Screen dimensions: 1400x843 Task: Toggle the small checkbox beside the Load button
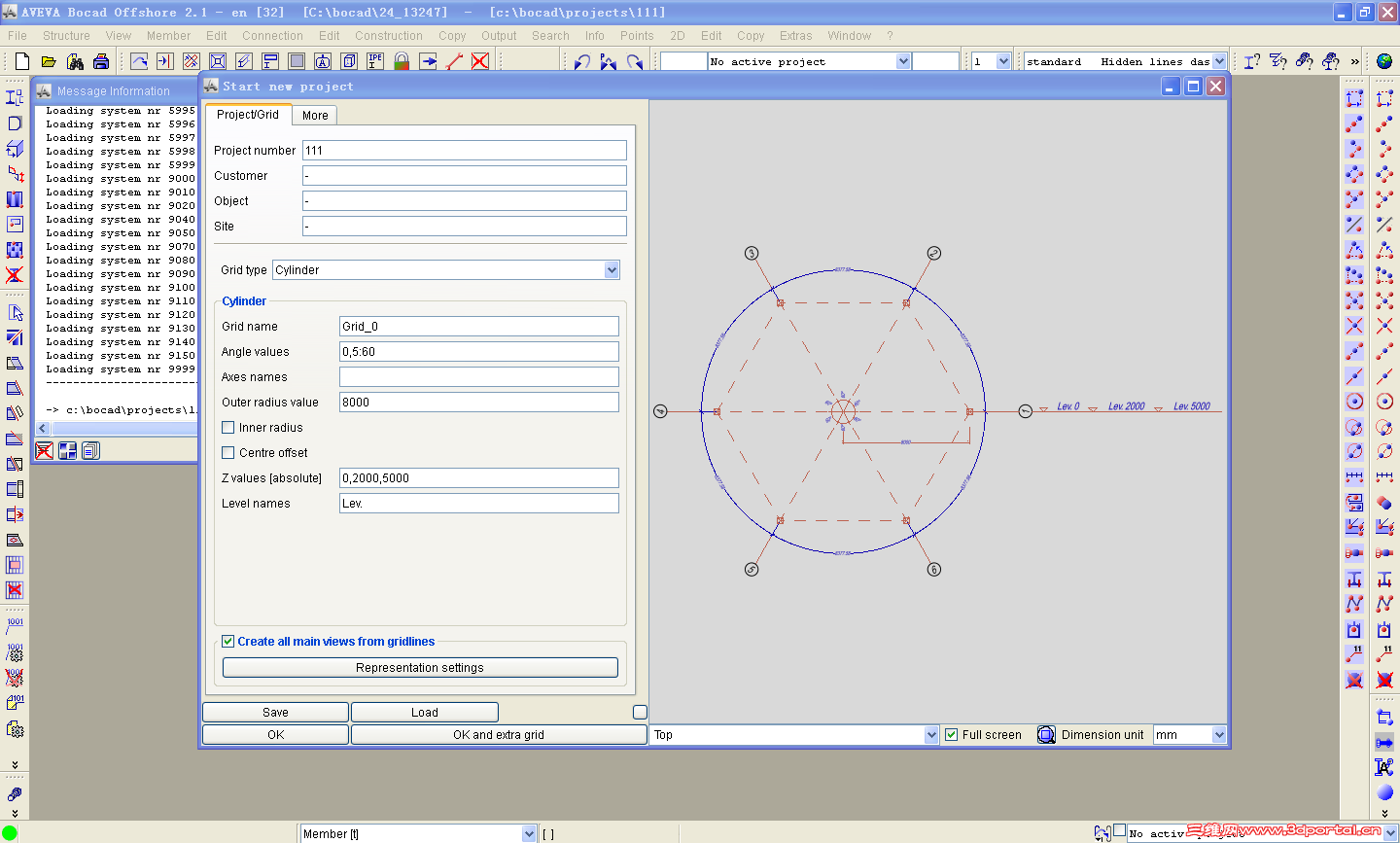click(640, 713)
